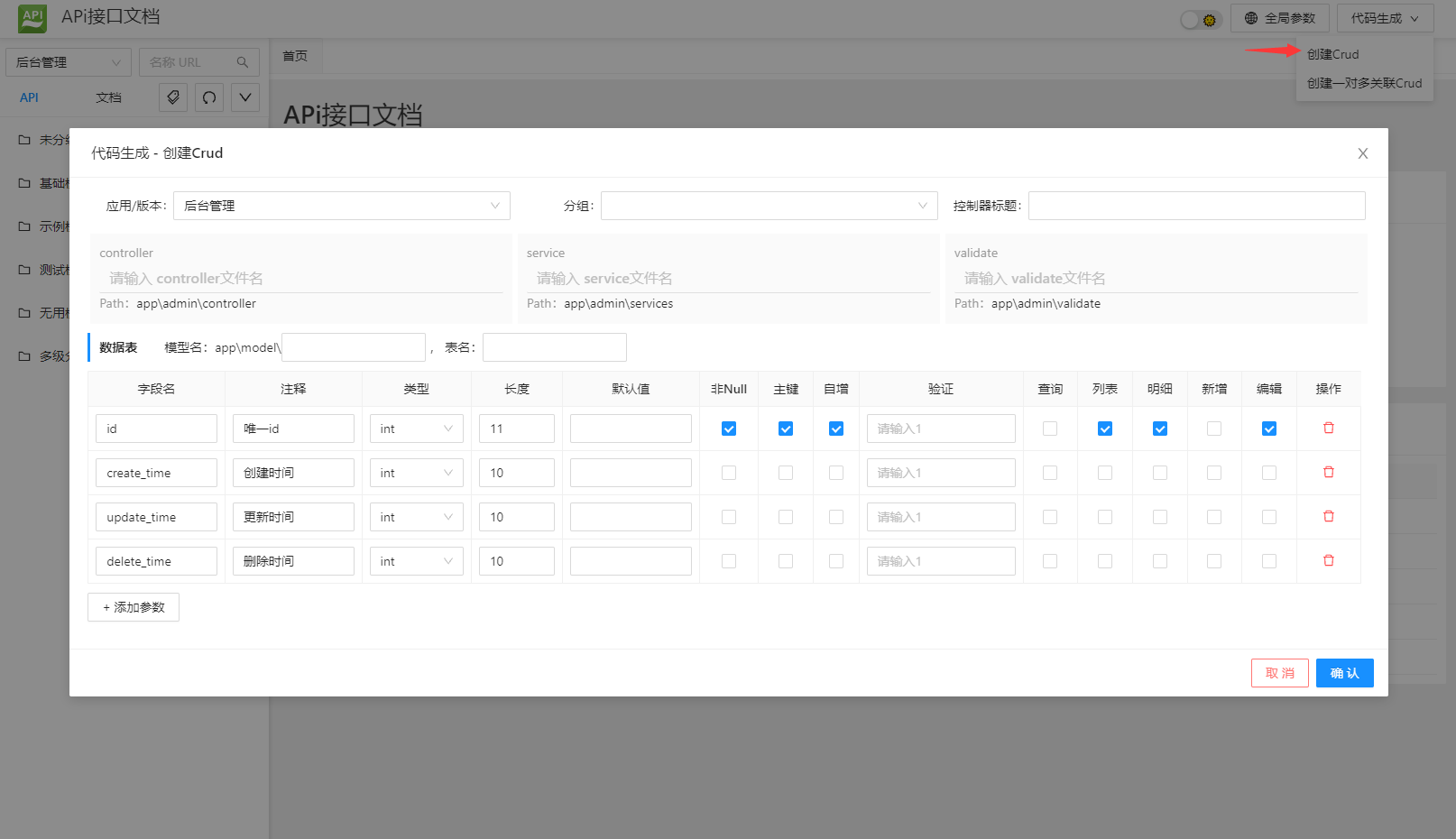Image resolution: width=1456 pixels, height=839 pixels.
Task: Click the refresh icon in sidebar toolbar
Action: [209, 97]
